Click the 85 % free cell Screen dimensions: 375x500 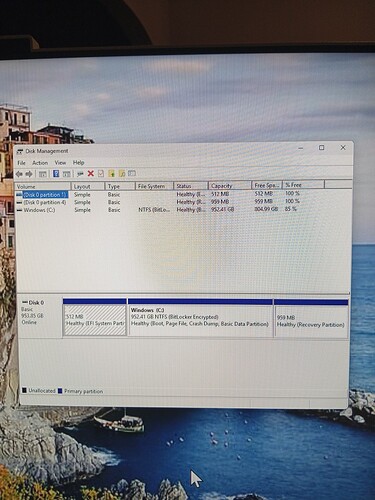coord(291,209)
